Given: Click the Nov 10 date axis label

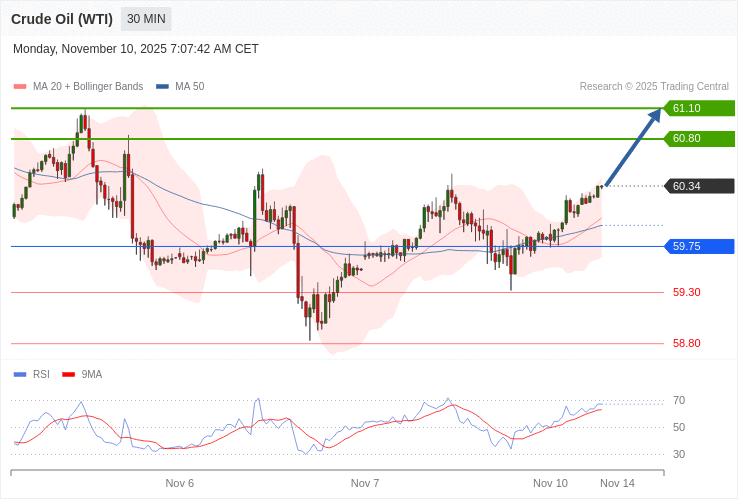Looking at the screenshot, I should tap(550, 484).
